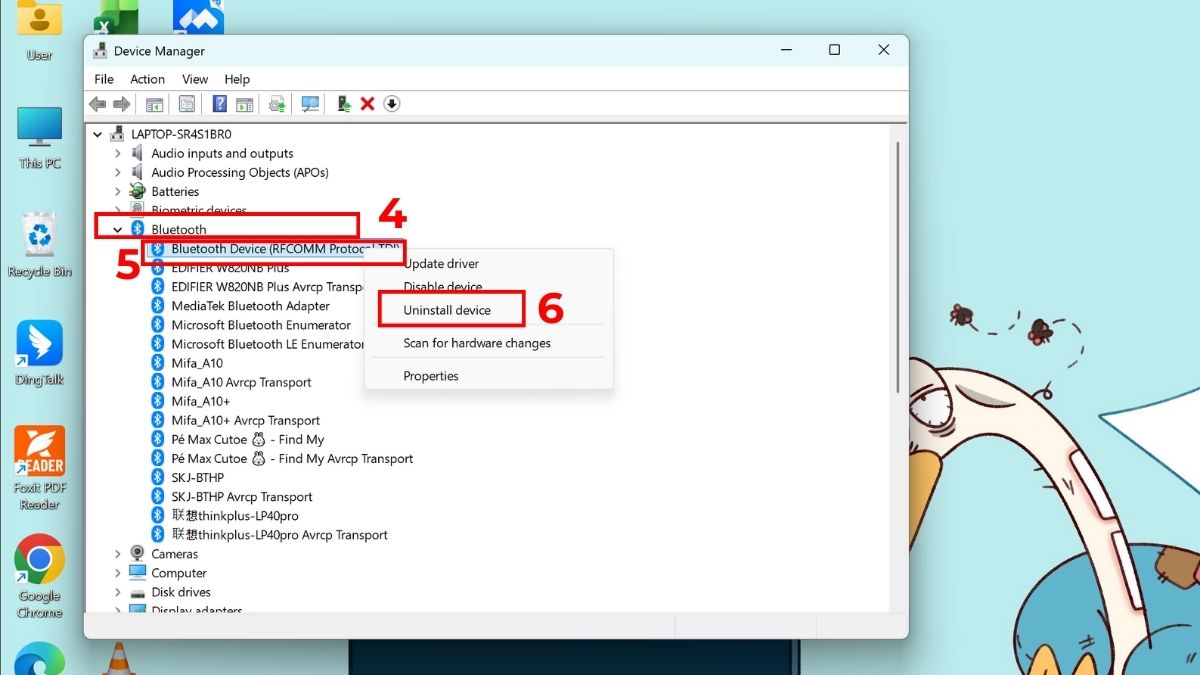Open the Foxit PDF Reader desktop shortcut
Viewport: 1200px width, 675px height.
click(40, 467)
